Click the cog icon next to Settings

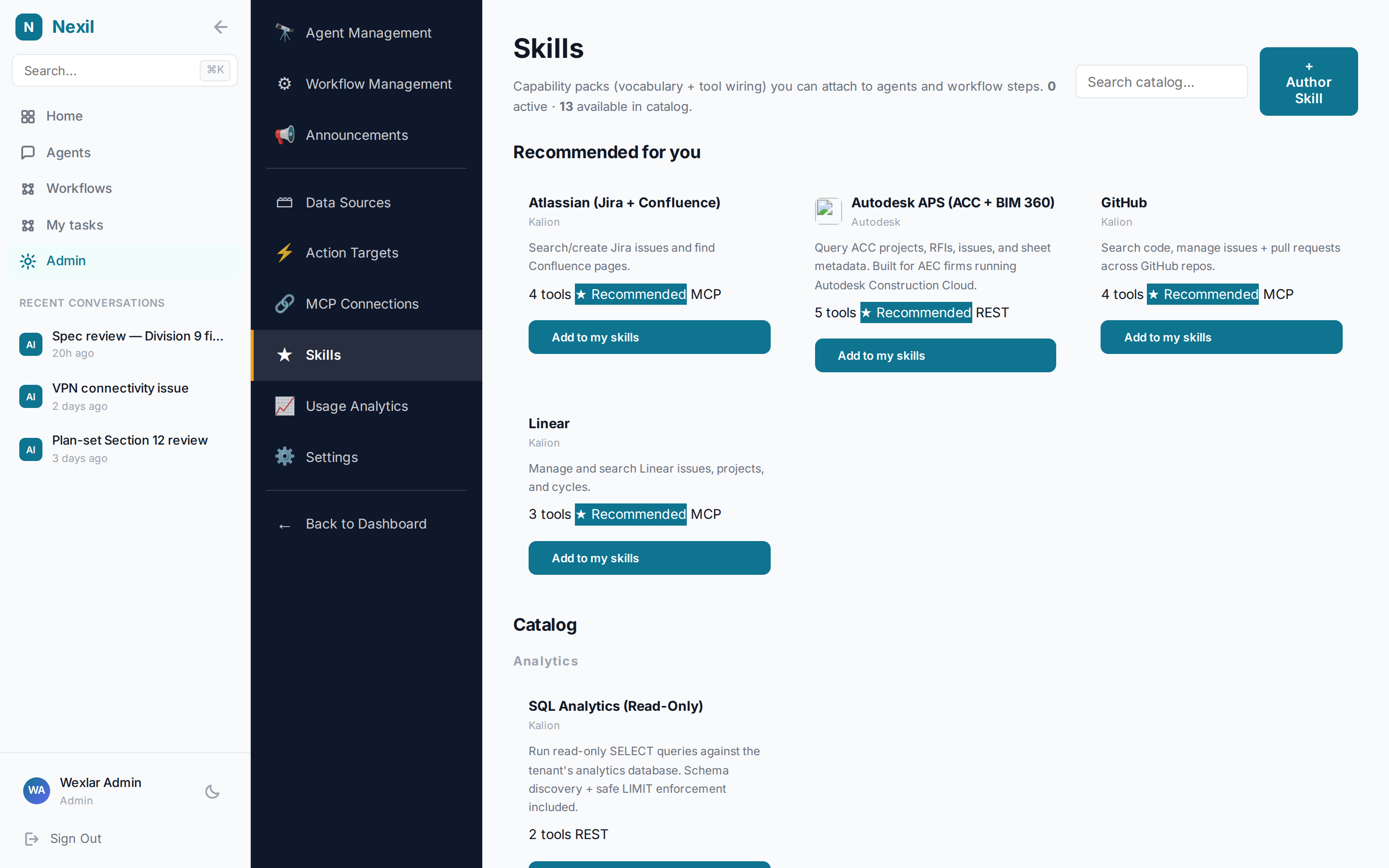coord(285,457)
